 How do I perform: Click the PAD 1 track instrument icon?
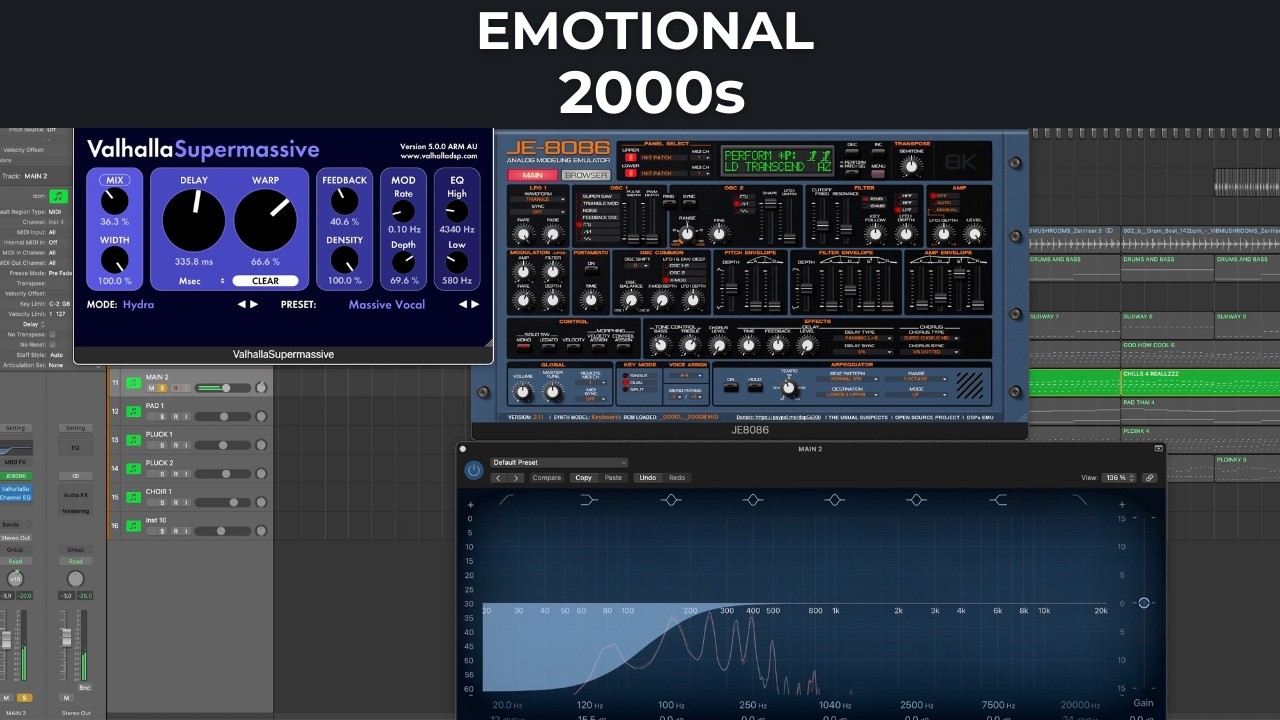pyautogui.click(x=134, y=411)
